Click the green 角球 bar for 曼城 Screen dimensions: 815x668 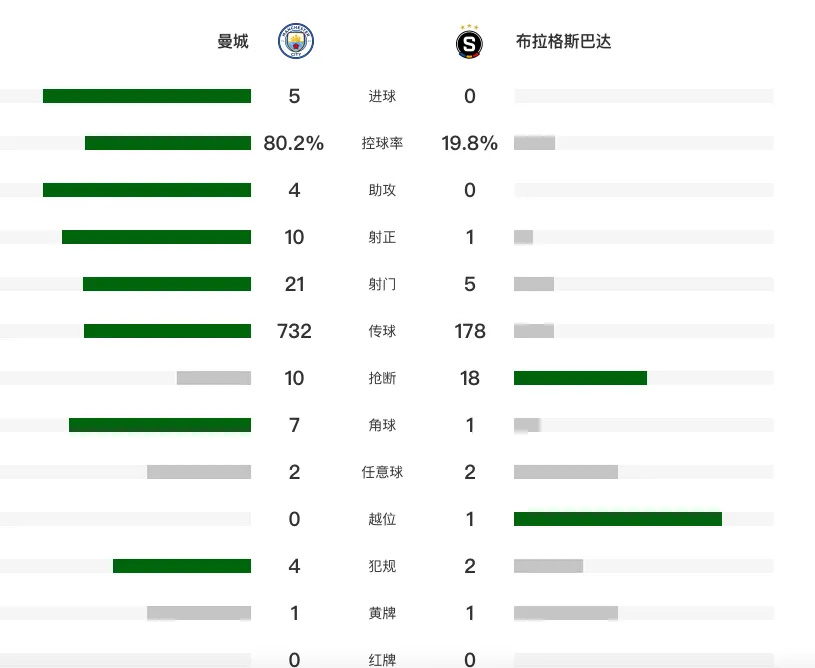pyautogui.click(x=160, y=425)
